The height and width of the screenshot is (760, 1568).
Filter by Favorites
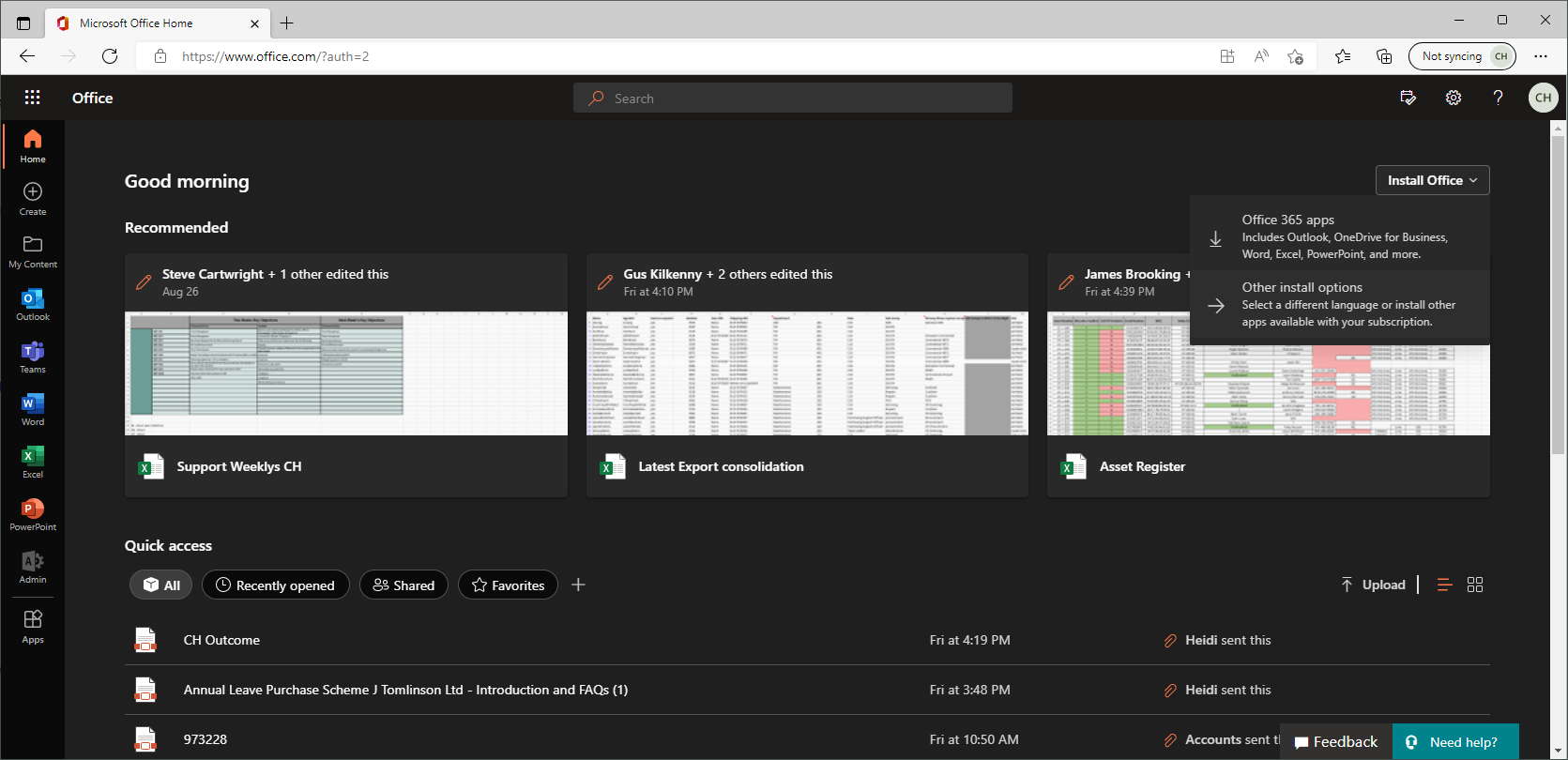coord(508,585)
